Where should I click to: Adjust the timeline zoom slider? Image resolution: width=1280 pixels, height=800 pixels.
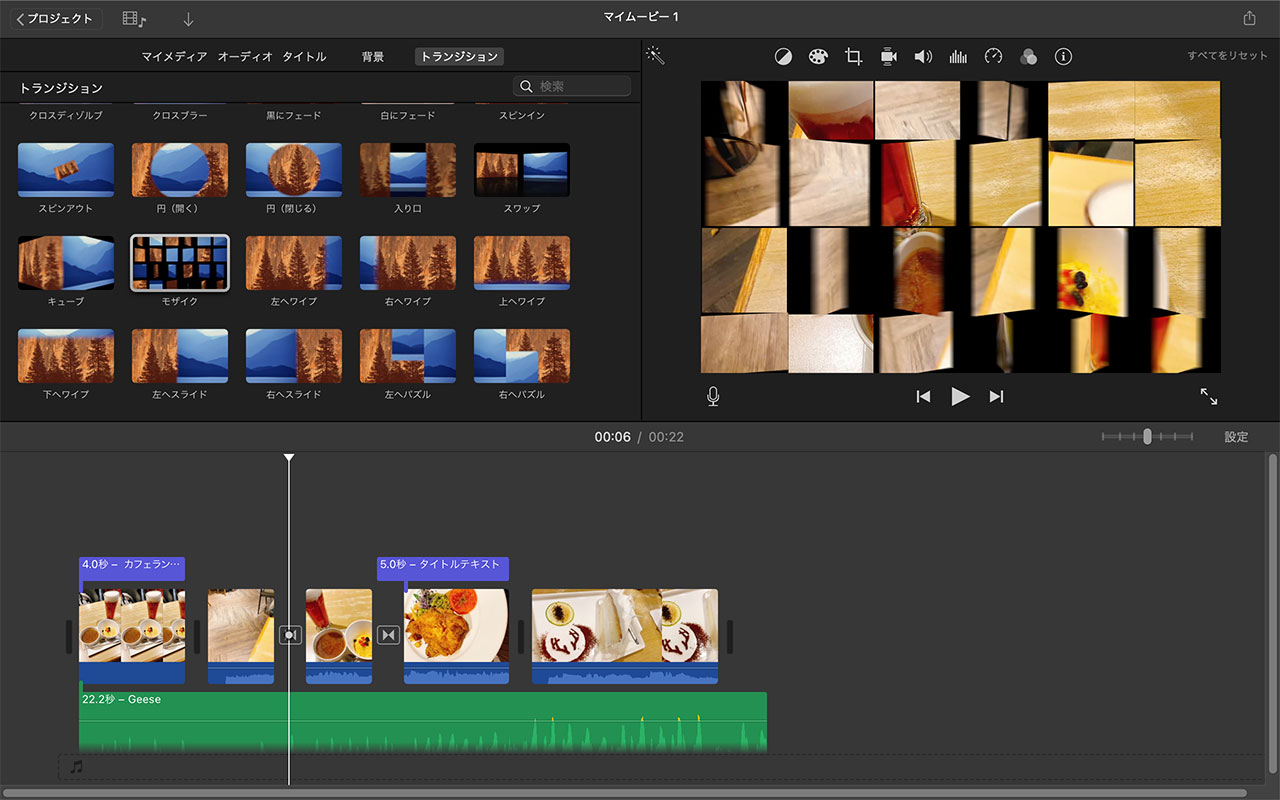coord(1147,437)
